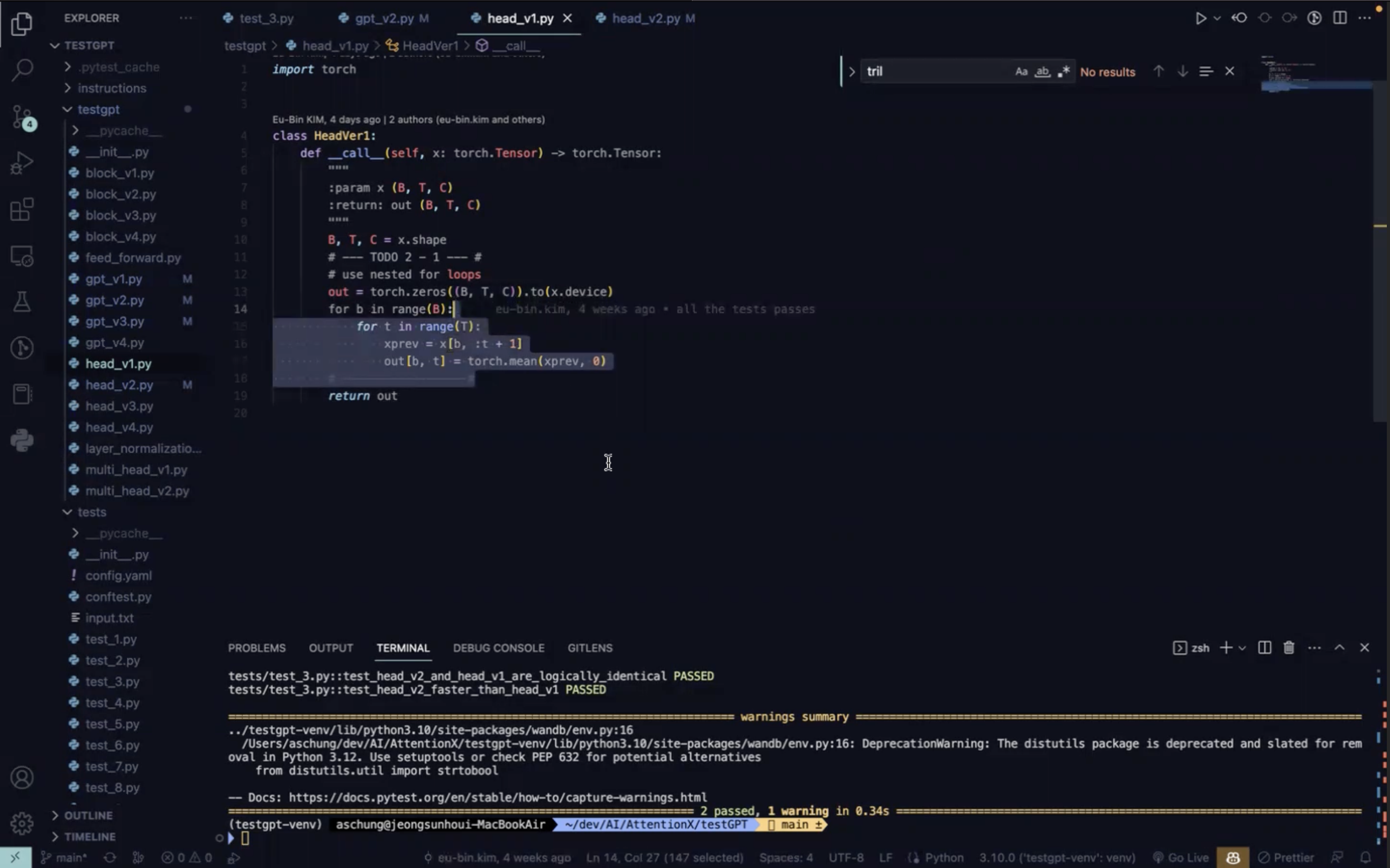1390x868 pixels.
Task: Open config.yaml in tests folder
Action: coord(118,576)
